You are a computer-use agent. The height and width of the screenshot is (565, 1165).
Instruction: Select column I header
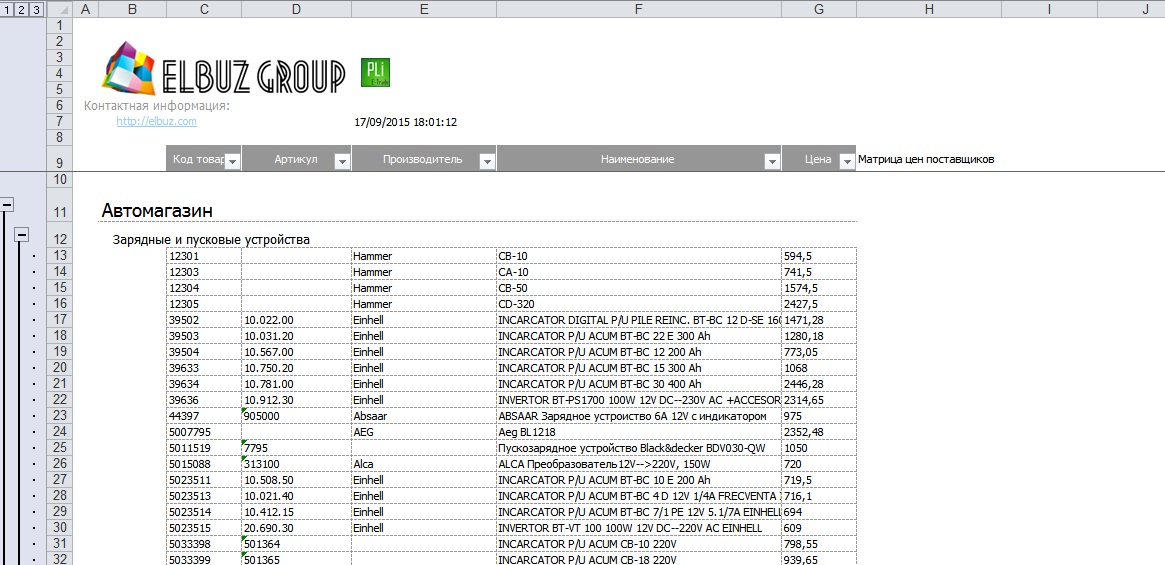pyautogui.click(x=1049, y=9)
